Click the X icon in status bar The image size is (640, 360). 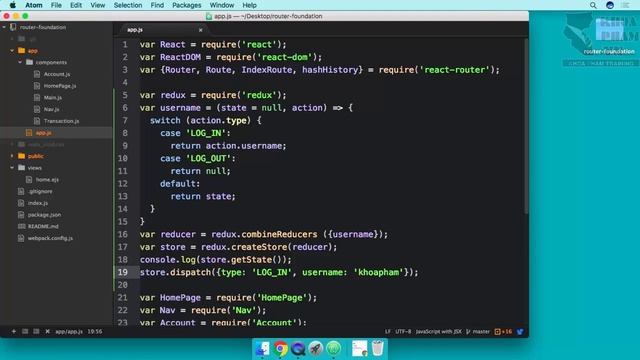47,331
